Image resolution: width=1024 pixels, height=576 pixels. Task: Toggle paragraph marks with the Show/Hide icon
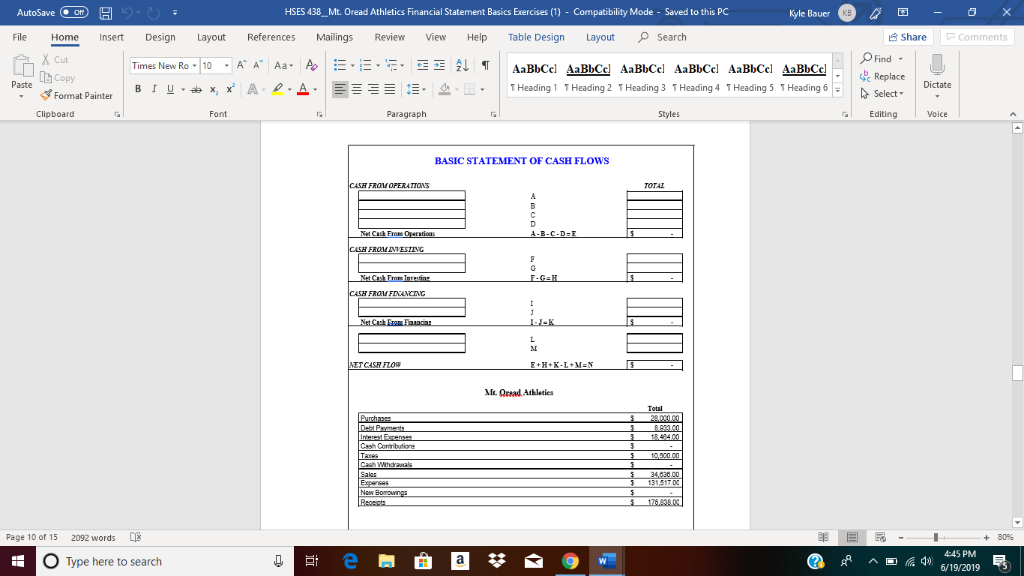pos(485,65)
